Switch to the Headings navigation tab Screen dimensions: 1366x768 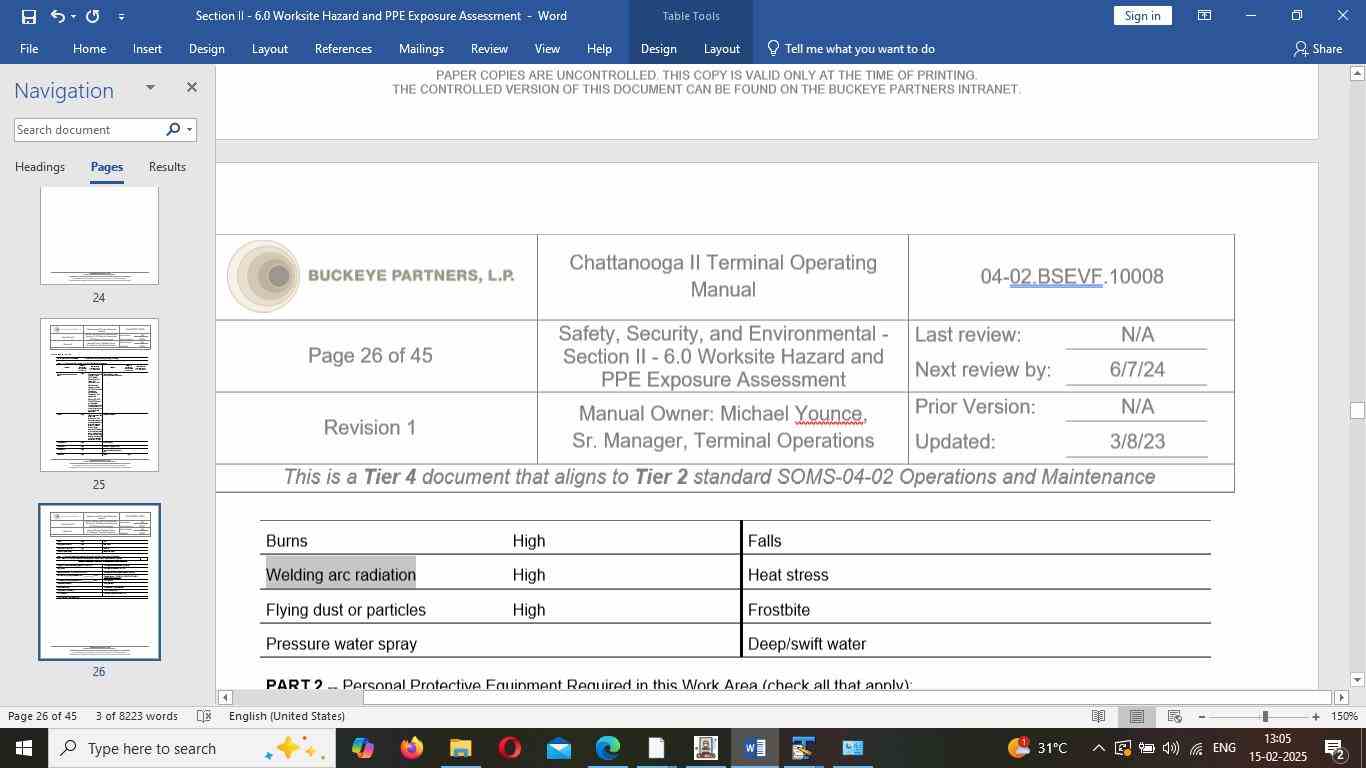click(40, 167)
